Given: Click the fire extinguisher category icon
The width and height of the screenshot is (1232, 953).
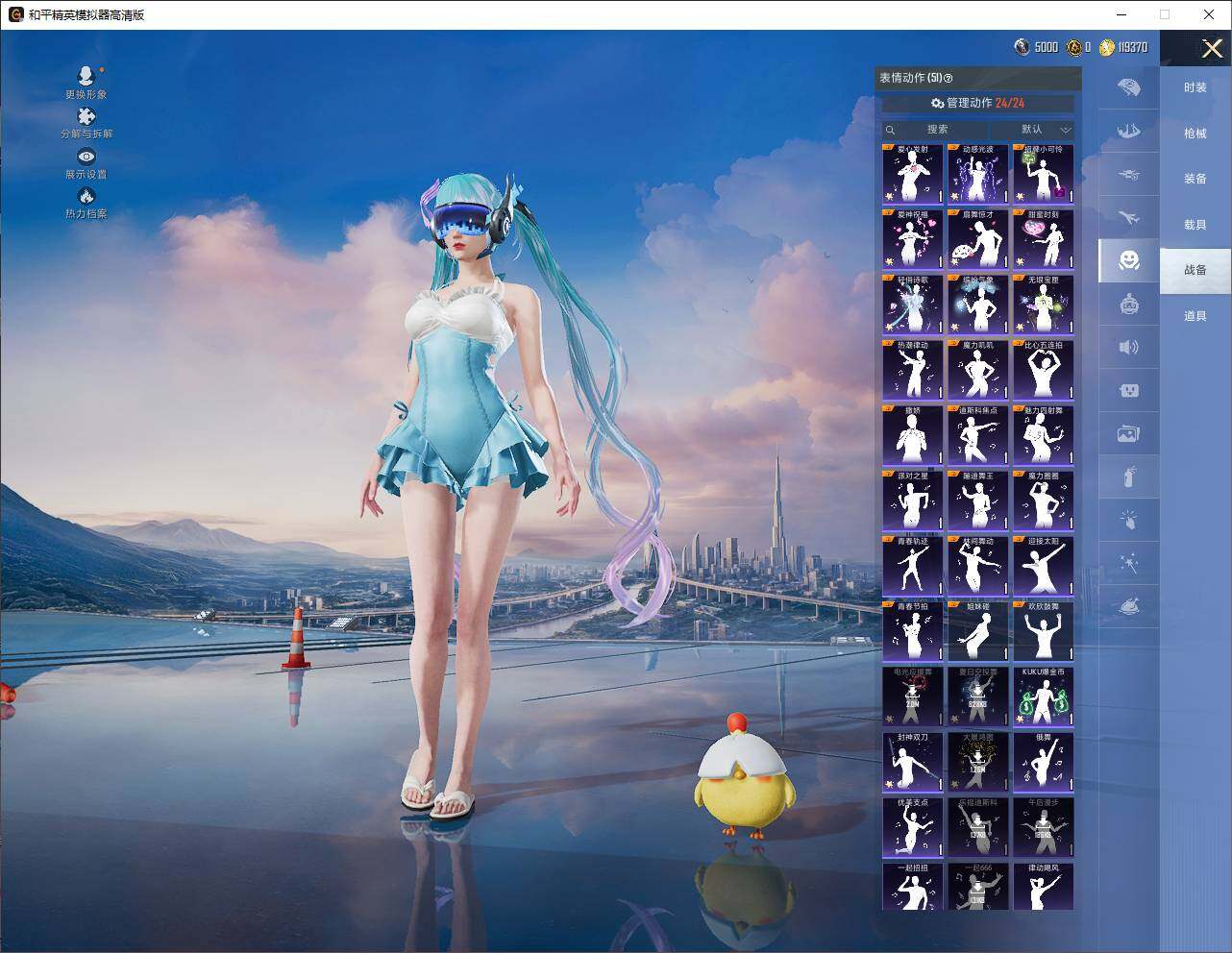Looking at the screenshot, I should [1128, 476].
